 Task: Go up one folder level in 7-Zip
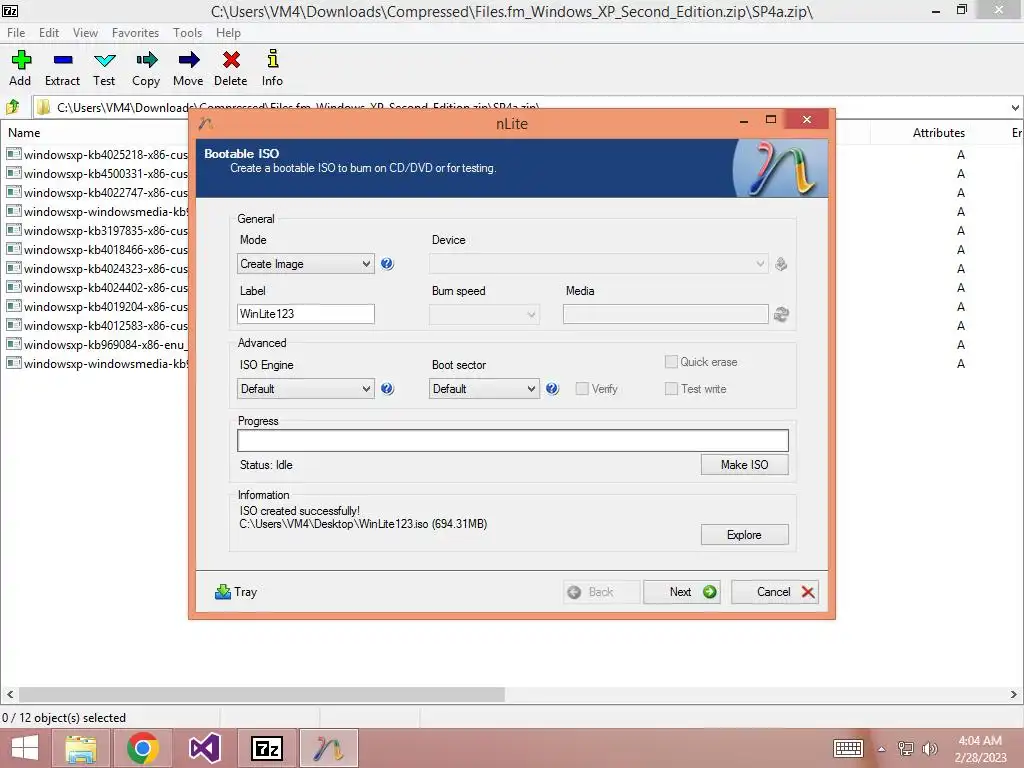tap(12, 106)
